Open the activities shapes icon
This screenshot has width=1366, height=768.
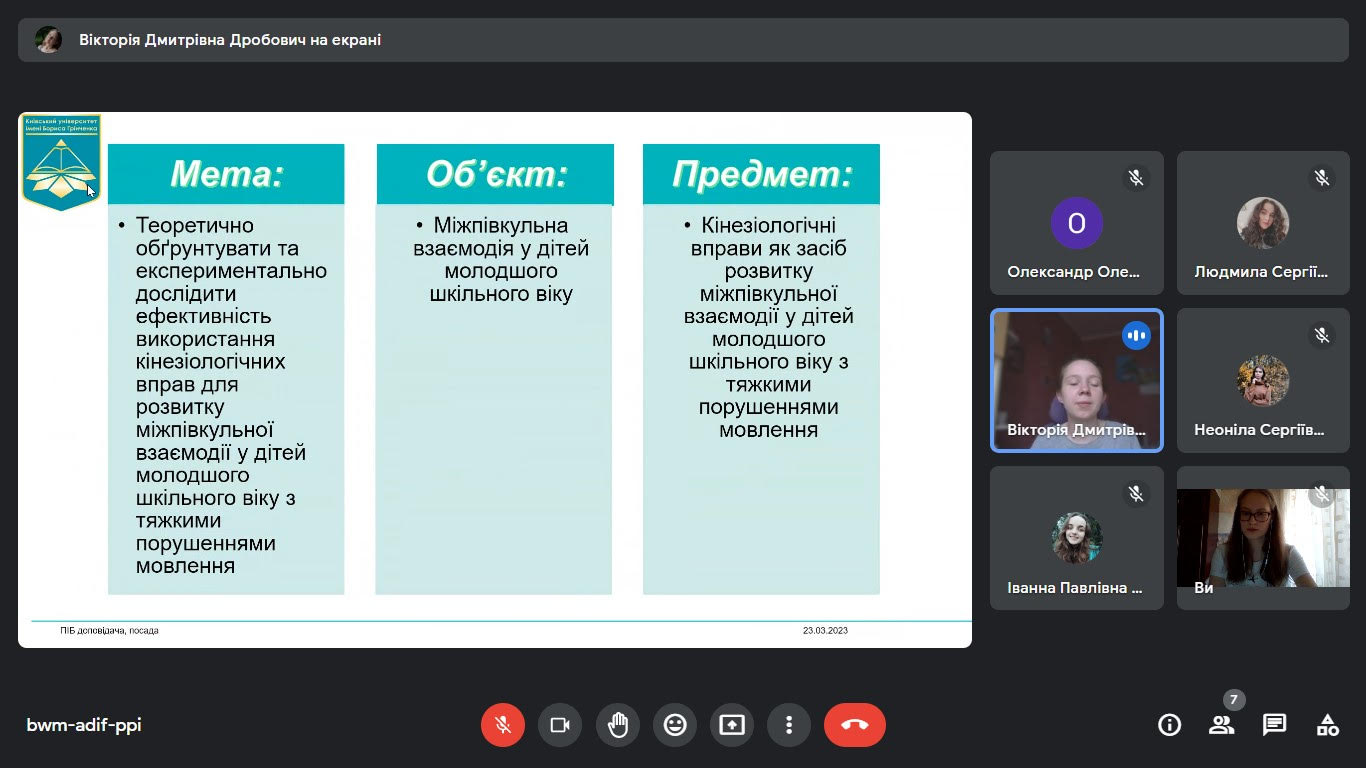[1327, 725]
